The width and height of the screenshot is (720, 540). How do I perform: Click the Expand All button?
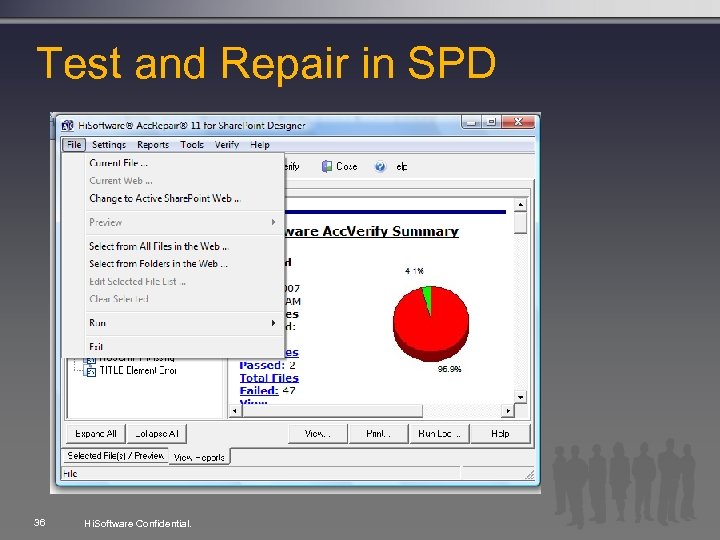pos(96,433)
